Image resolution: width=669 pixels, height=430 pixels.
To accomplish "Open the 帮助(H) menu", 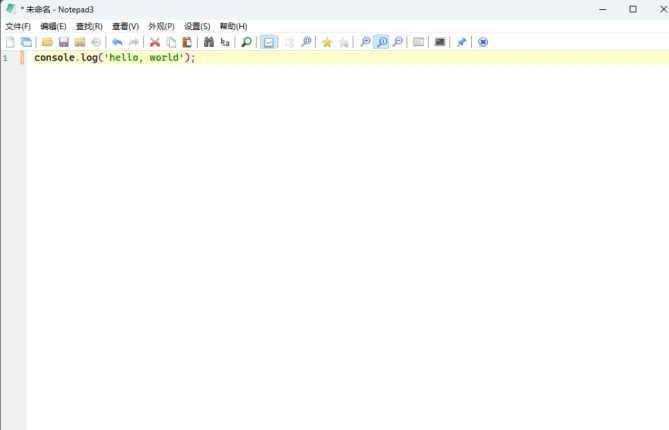I will click(x=233, y=26).
